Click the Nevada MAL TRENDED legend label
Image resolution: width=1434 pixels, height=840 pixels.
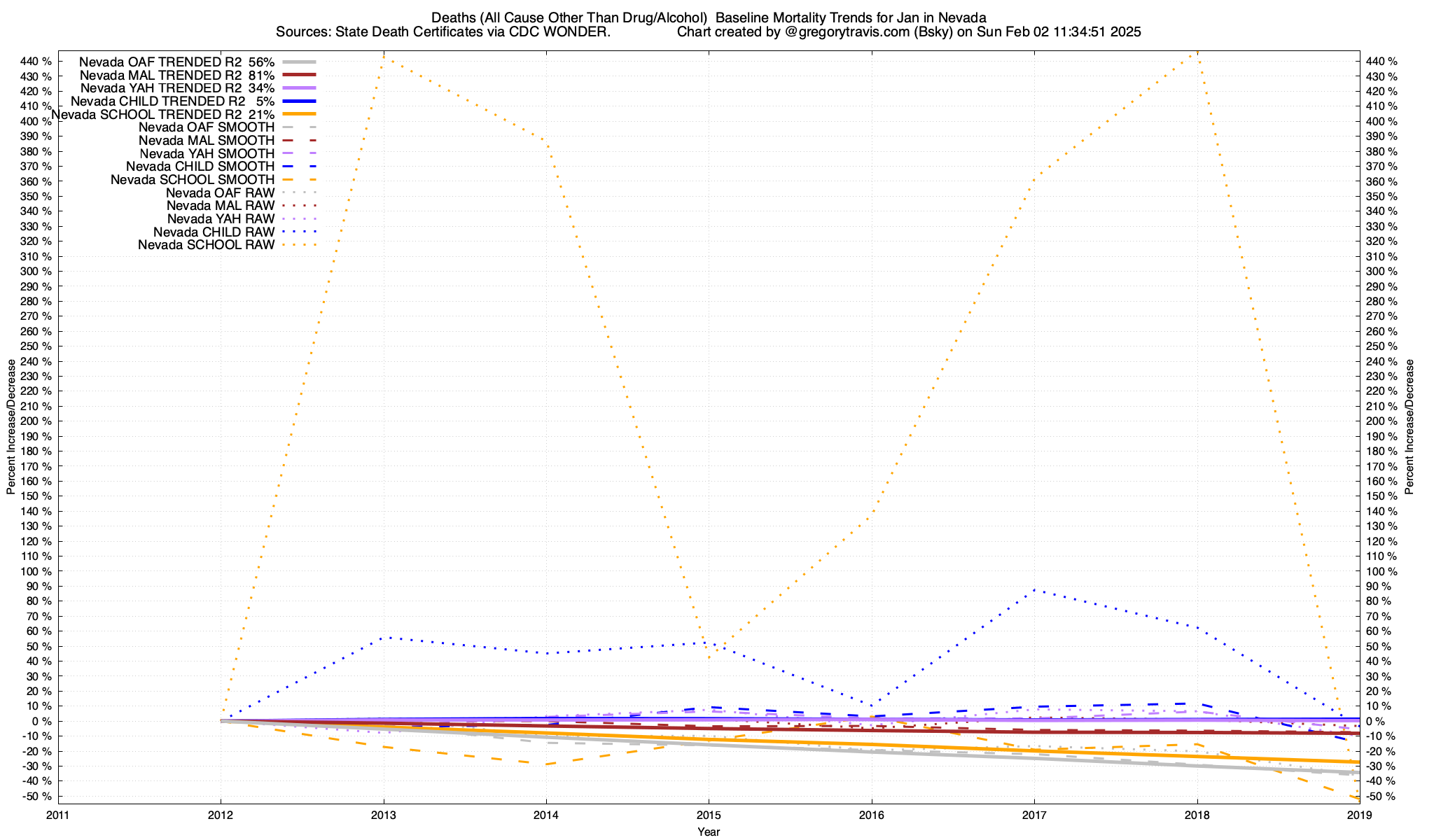coord(176,75)
